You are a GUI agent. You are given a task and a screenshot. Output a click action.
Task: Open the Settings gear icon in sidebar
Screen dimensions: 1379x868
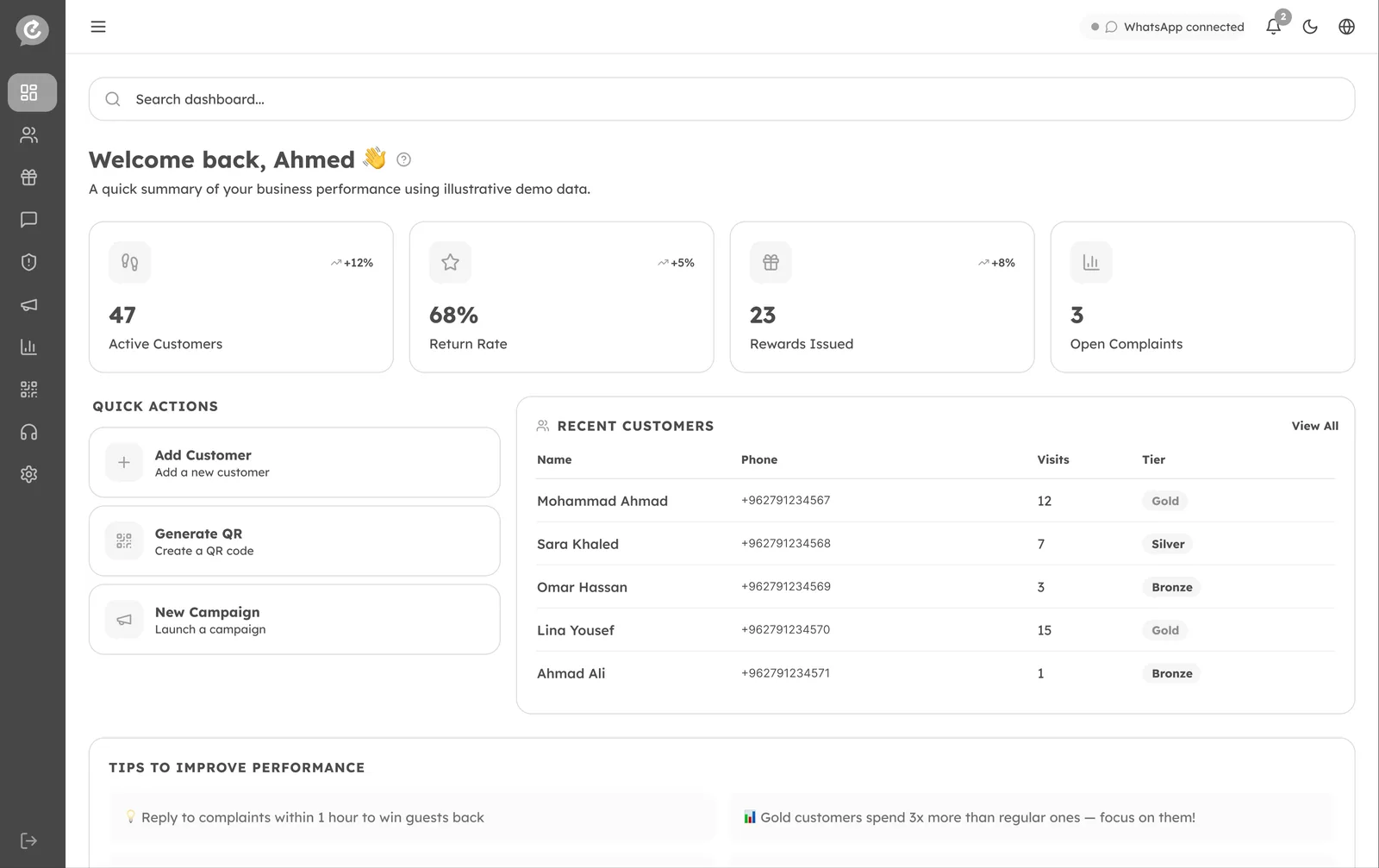coord(29,474)
